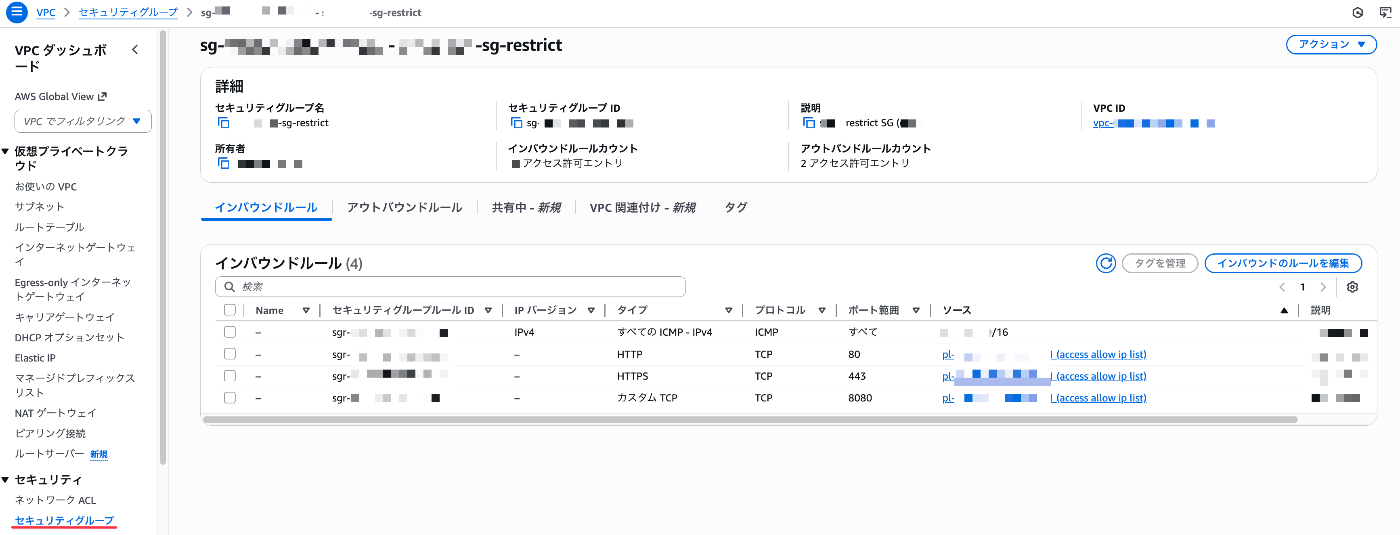The image size is (1400, 535).
Task: Open the セキュリティグループ breadcrumb link
Action: (x=127, y=13)
